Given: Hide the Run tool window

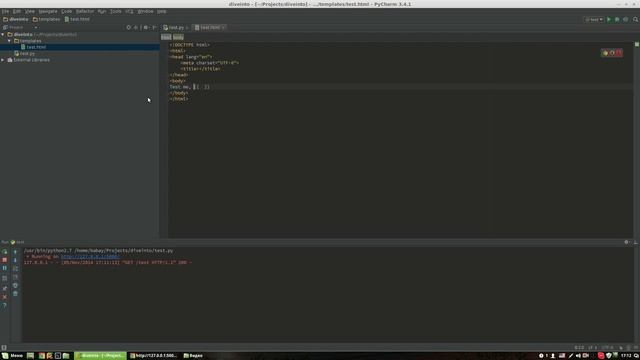Looking at the screenshot, I should tap(636, 242).
